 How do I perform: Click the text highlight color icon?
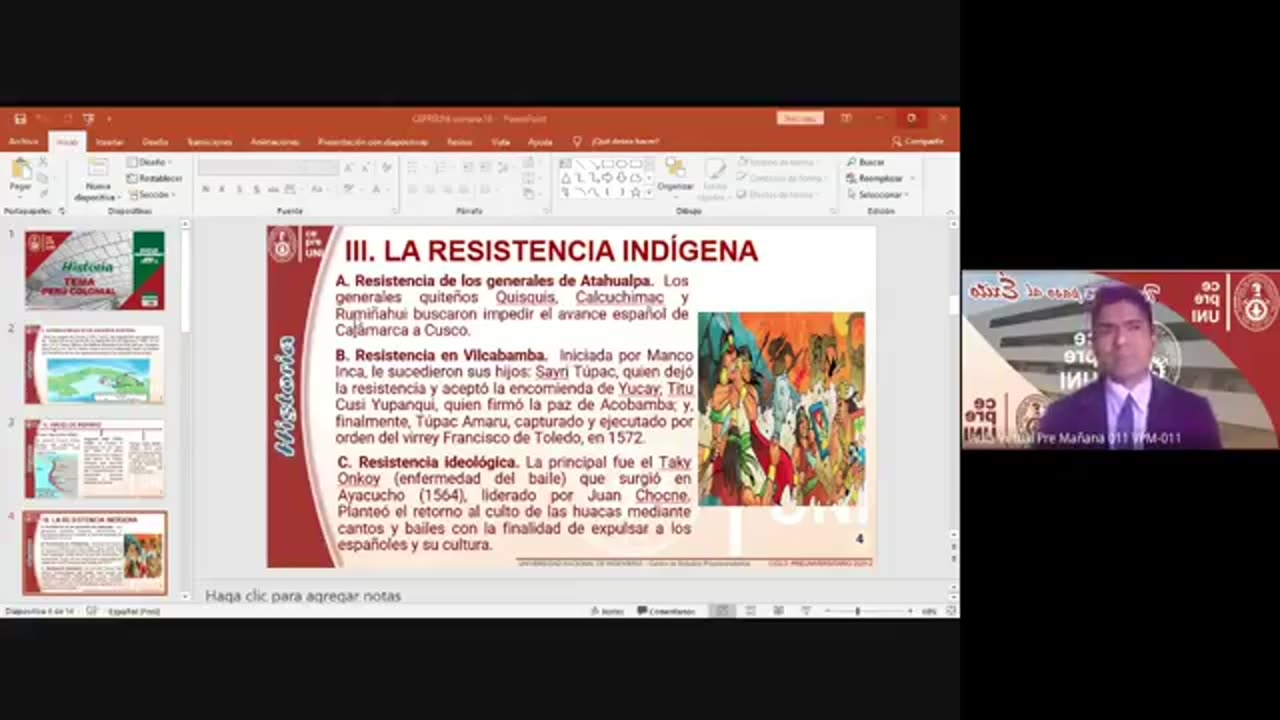(x=351, y=189)
